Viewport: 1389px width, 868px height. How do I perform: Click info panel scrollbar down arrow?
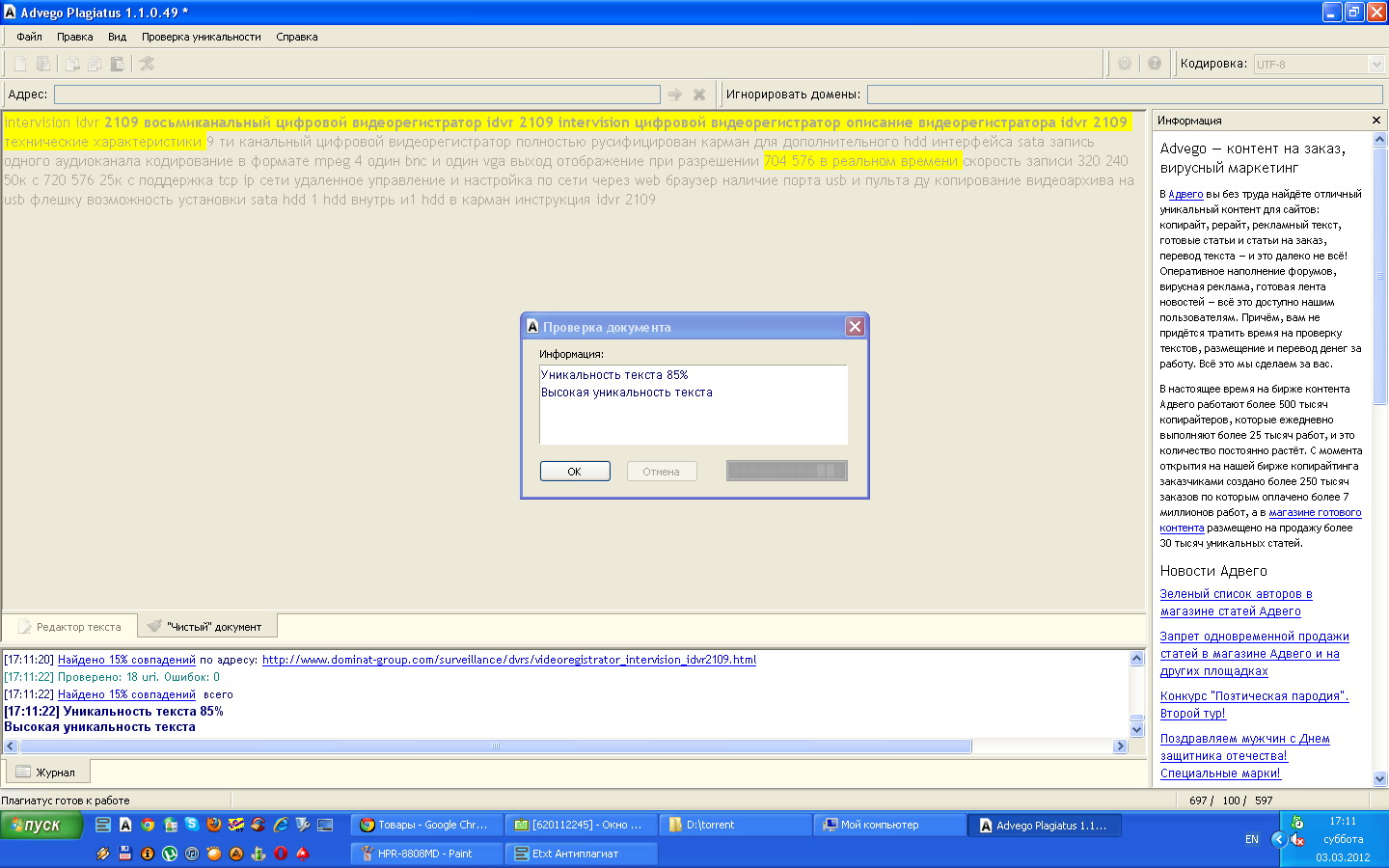point(1379,778)
